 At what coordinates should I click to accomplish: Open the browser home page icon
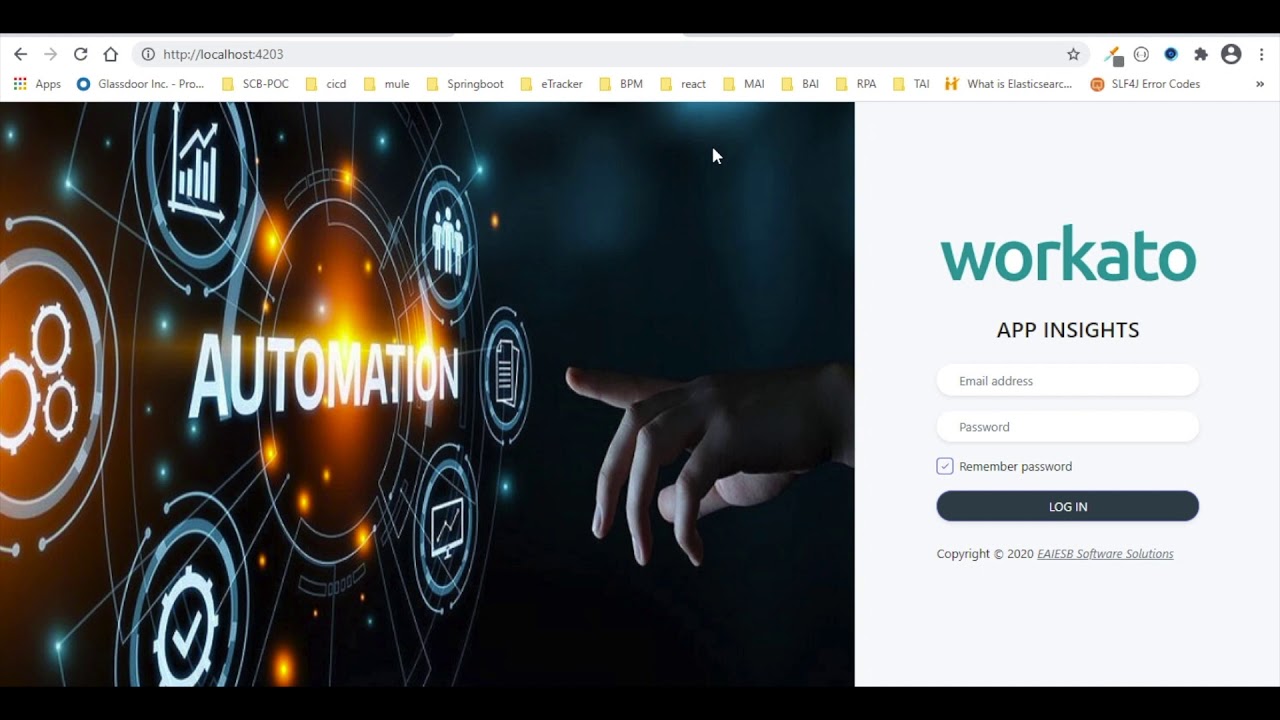pyautogui.click(x=111, y=54)
